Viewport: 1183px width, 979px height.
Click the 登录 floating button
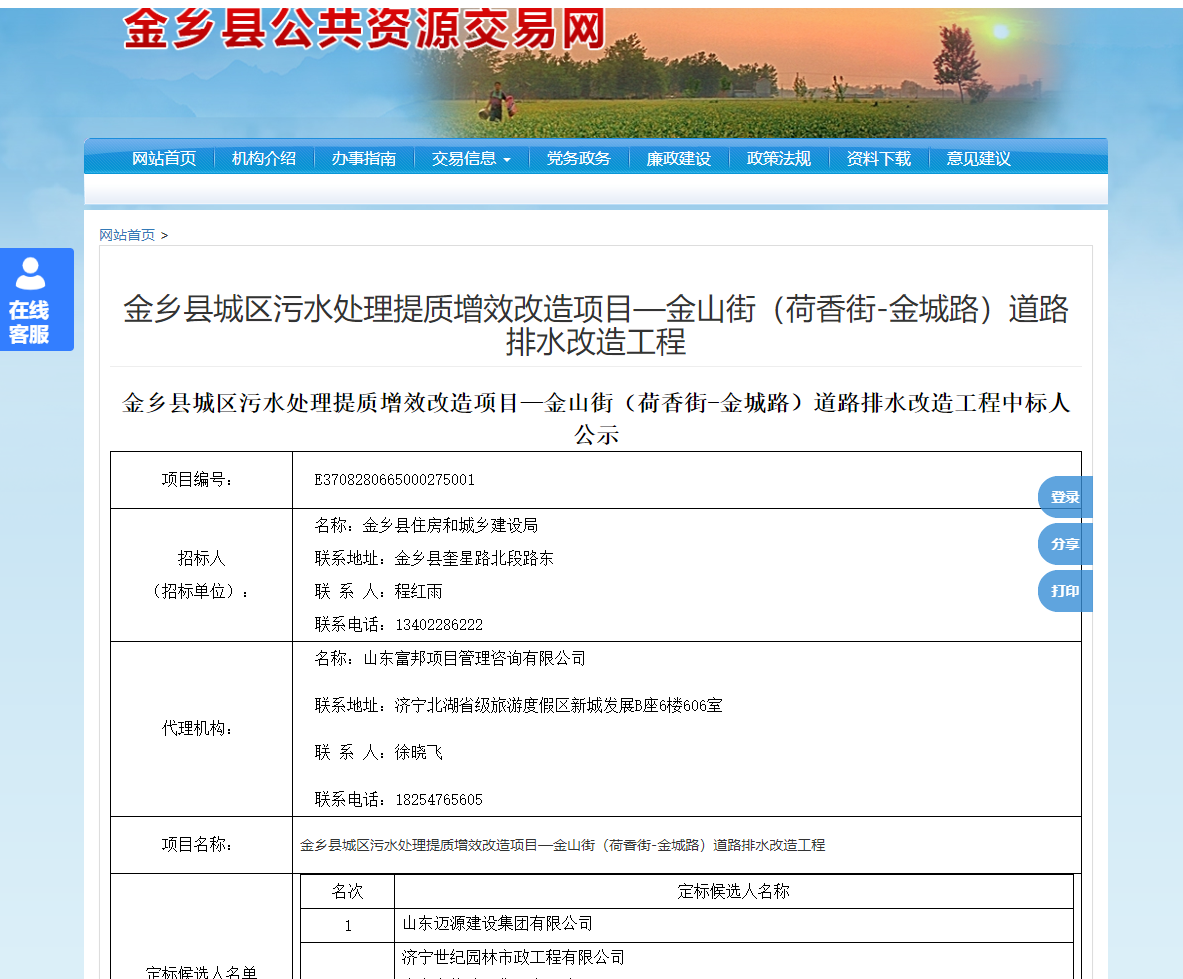click(x=1065, y=497)
